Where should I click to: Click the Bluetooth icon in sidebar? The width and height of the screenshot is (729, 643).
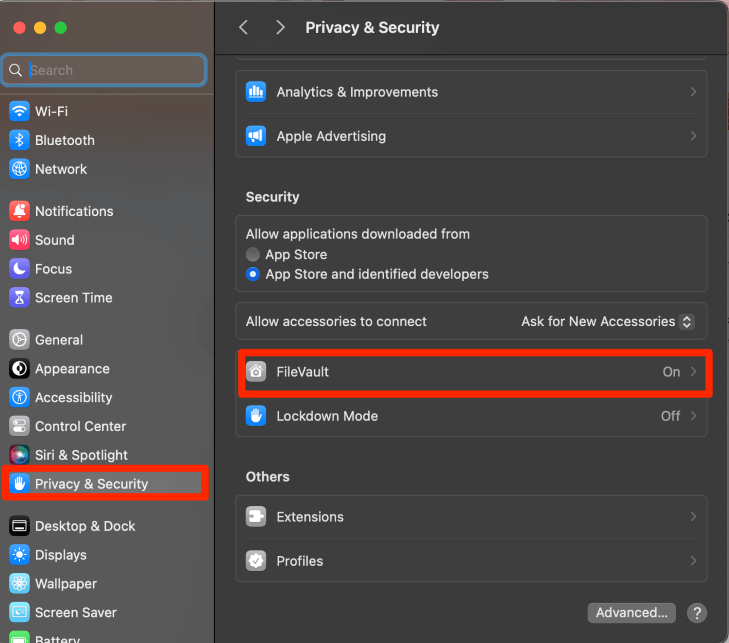tap(19, 140)
